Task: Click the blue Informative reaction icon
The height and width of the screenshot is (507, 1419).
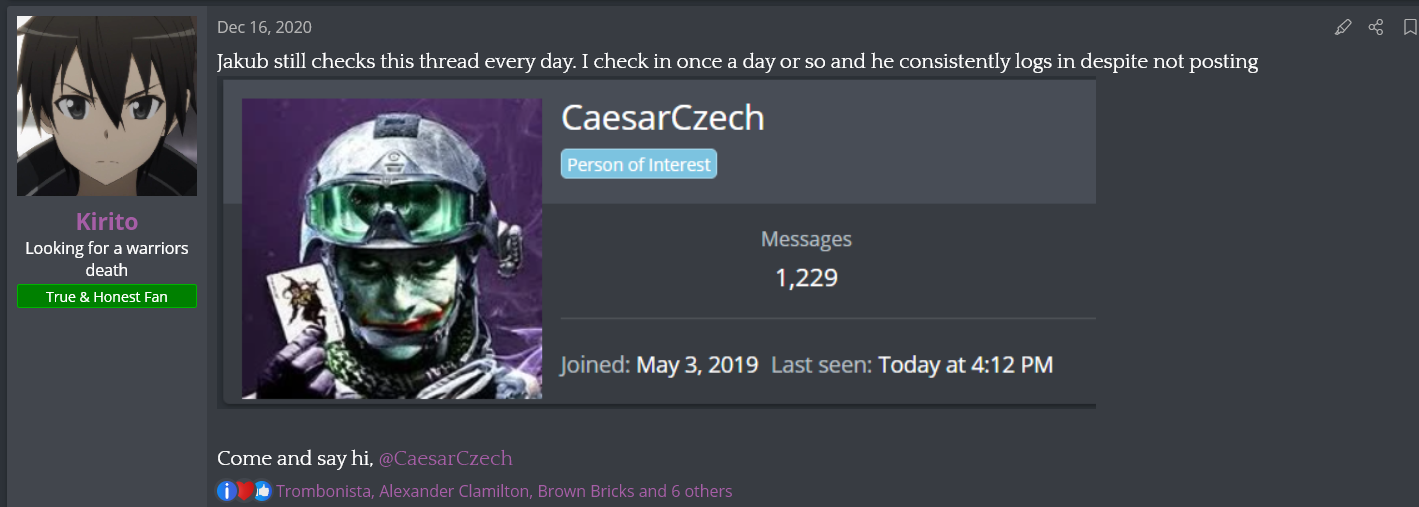Action: click(227, 491)
